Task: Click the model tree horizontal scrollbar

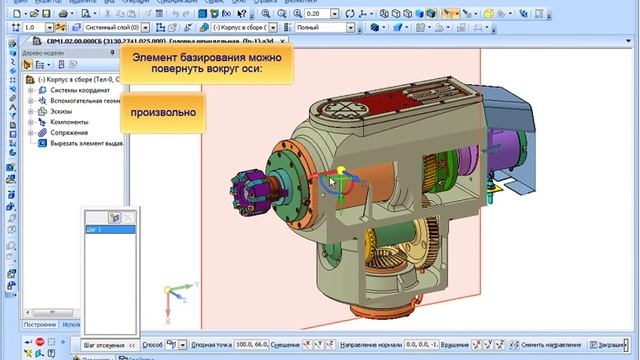Action: click(52, 313)
